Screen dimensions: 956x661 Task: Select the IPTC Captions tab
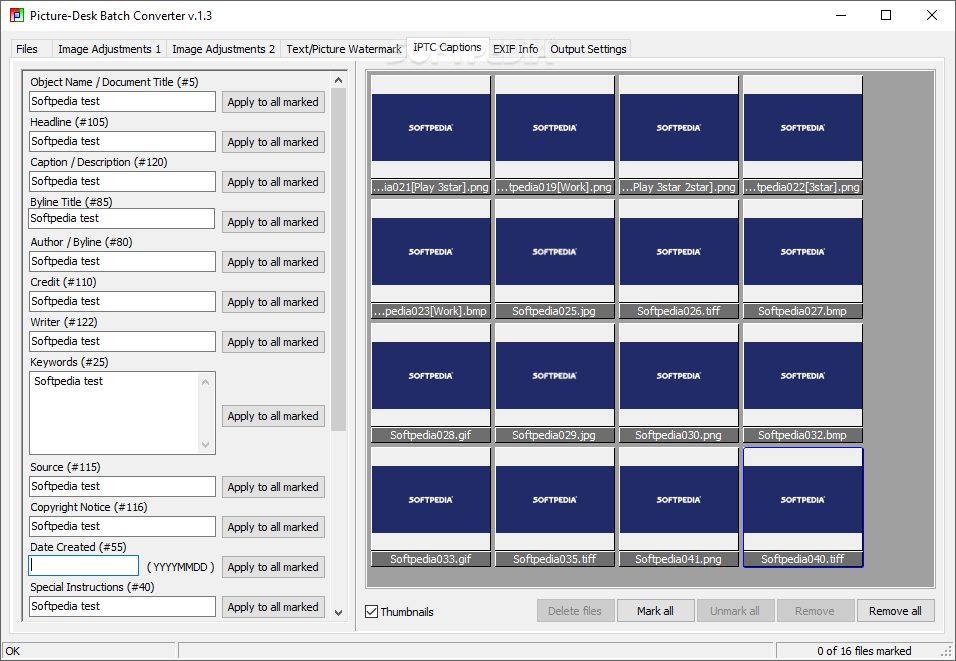(x=447, y=48)
